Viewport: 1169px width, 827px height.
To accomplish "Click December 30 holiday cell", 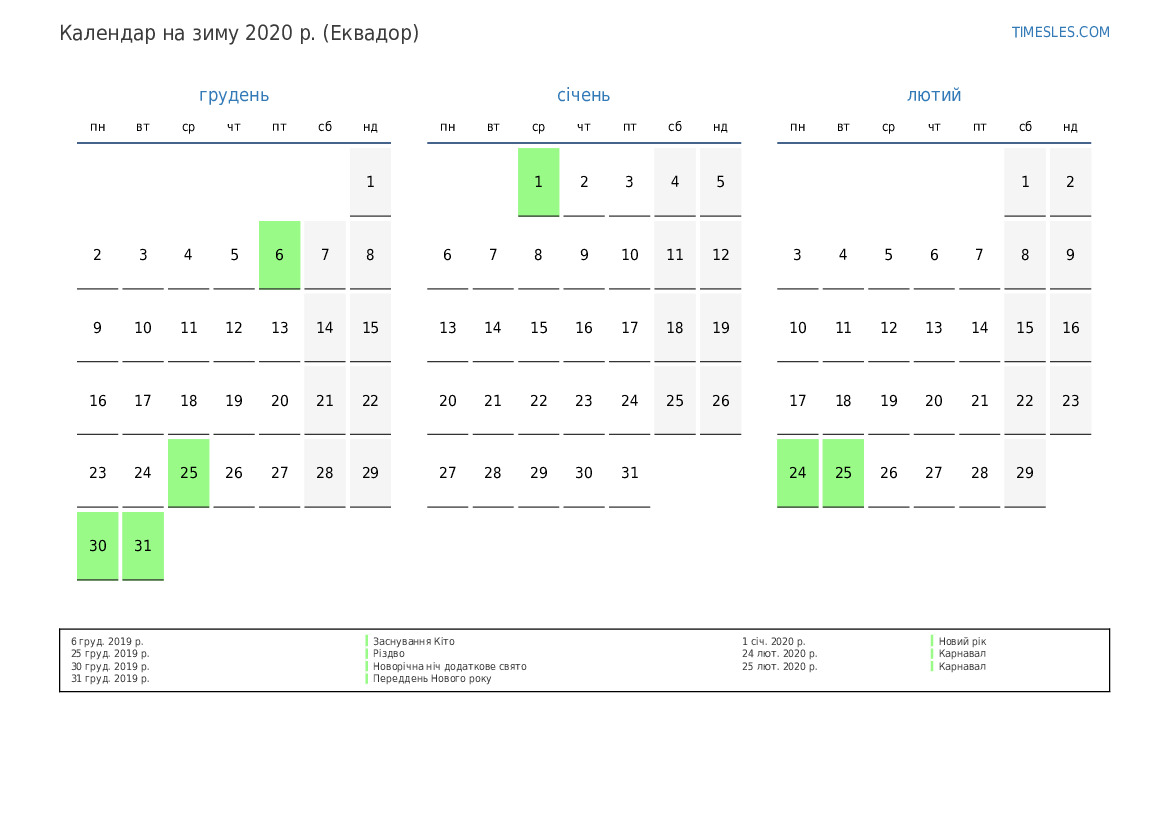I will coord(98,546).
